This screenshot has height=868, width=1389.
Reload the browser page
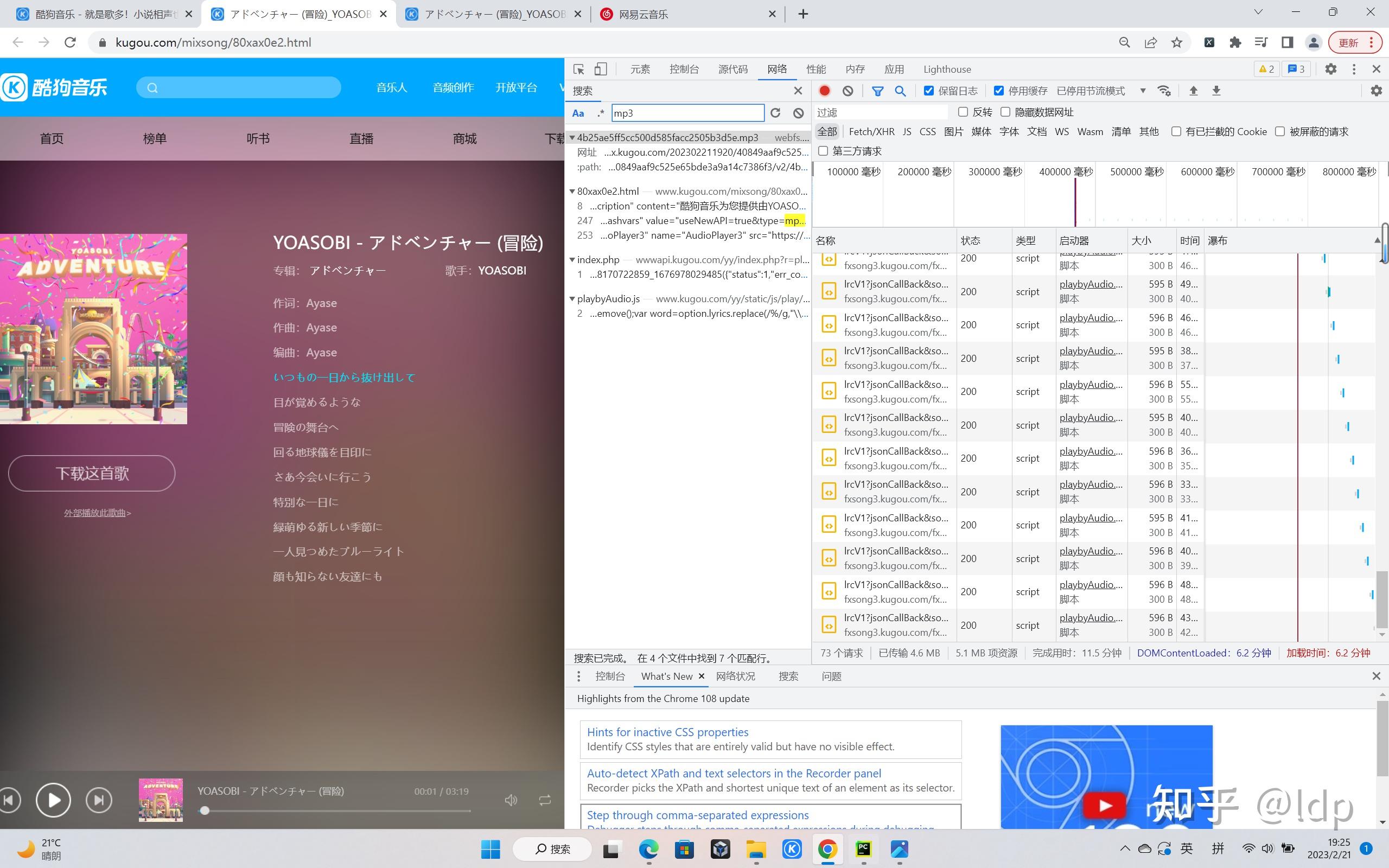(x=70, y=42)
